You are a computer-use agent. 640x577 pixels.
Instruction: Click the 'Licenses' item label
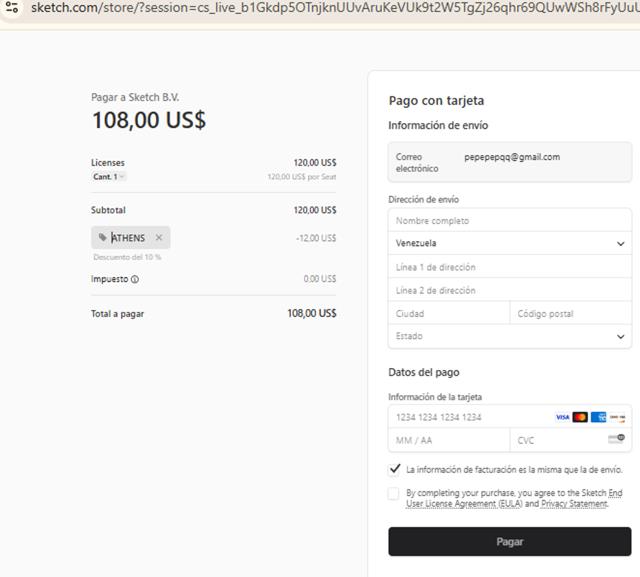tap(108, 162)
